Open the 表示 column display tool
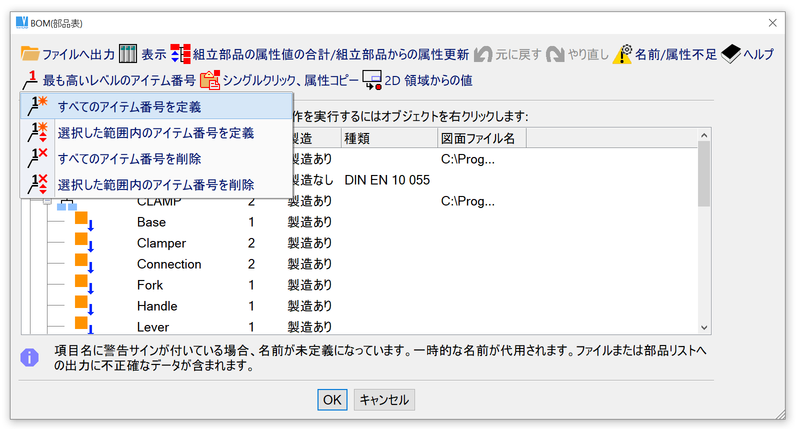This screenshot has height=429, width=797. [x=128, y=54]
